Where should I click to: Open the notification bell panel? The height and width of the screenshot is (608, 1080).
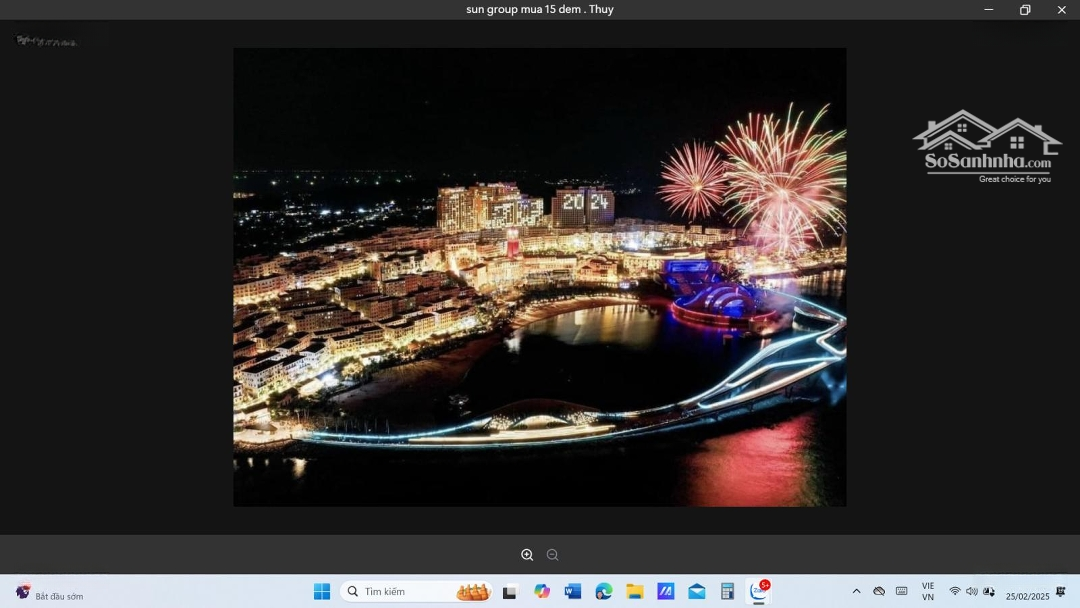point(1061,591)
